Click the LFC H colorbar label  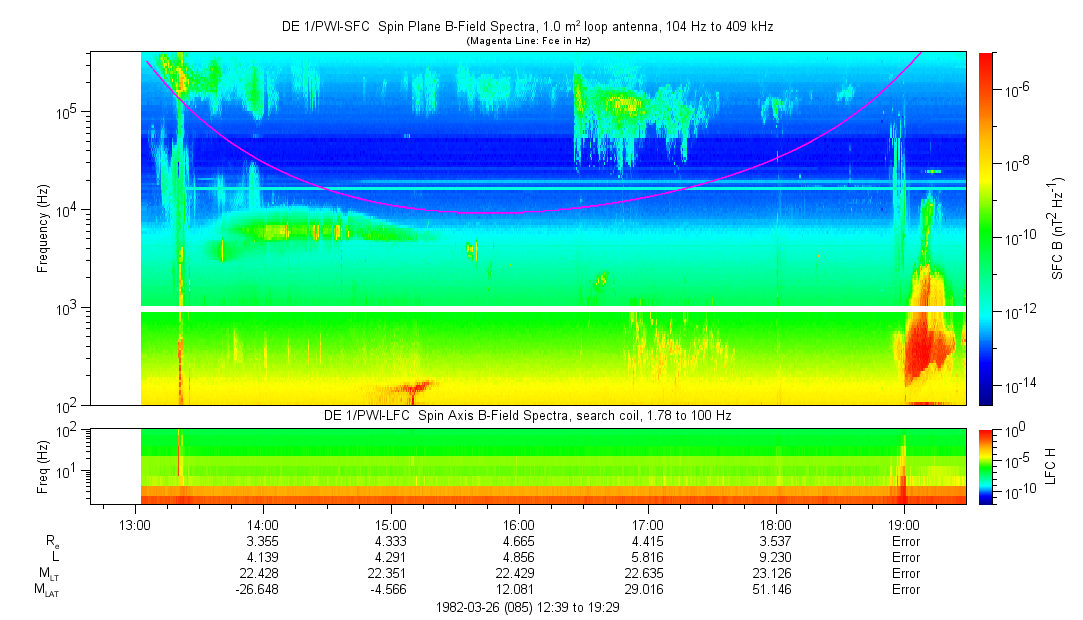coord(1051,466)
